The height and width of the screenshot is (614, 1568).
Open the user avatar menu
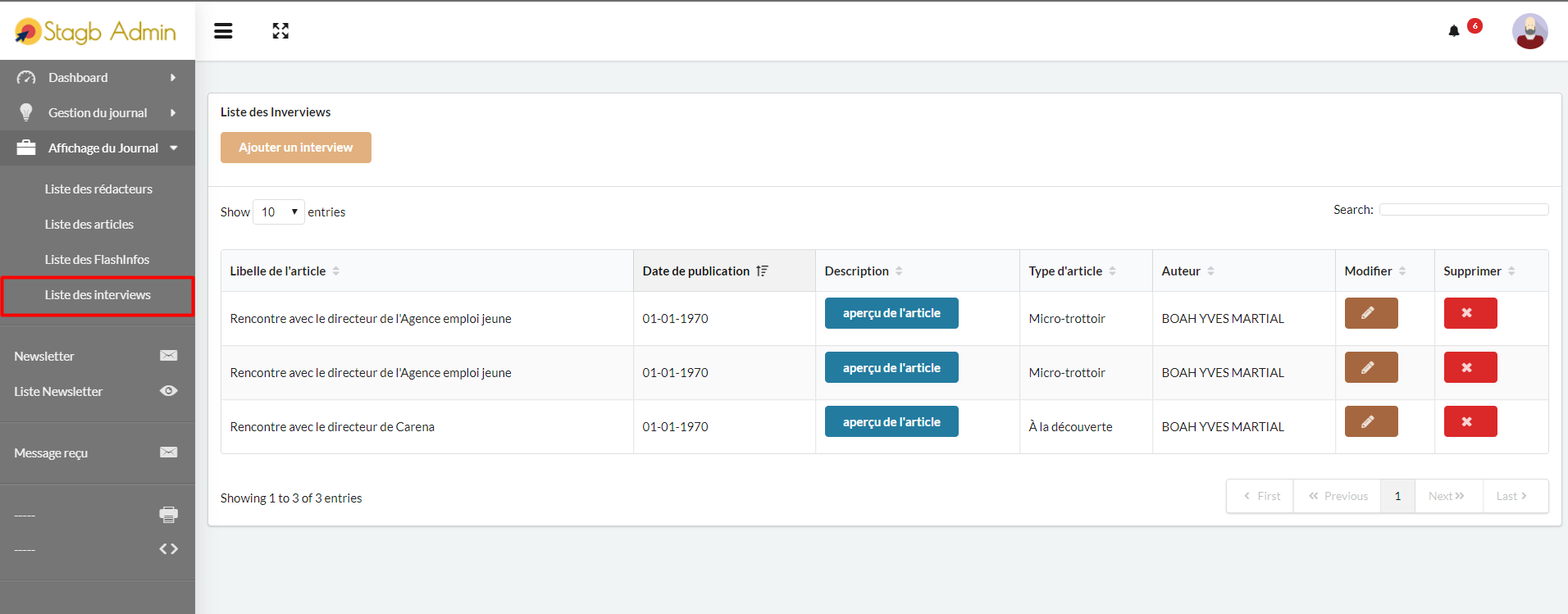point(1529,31)
